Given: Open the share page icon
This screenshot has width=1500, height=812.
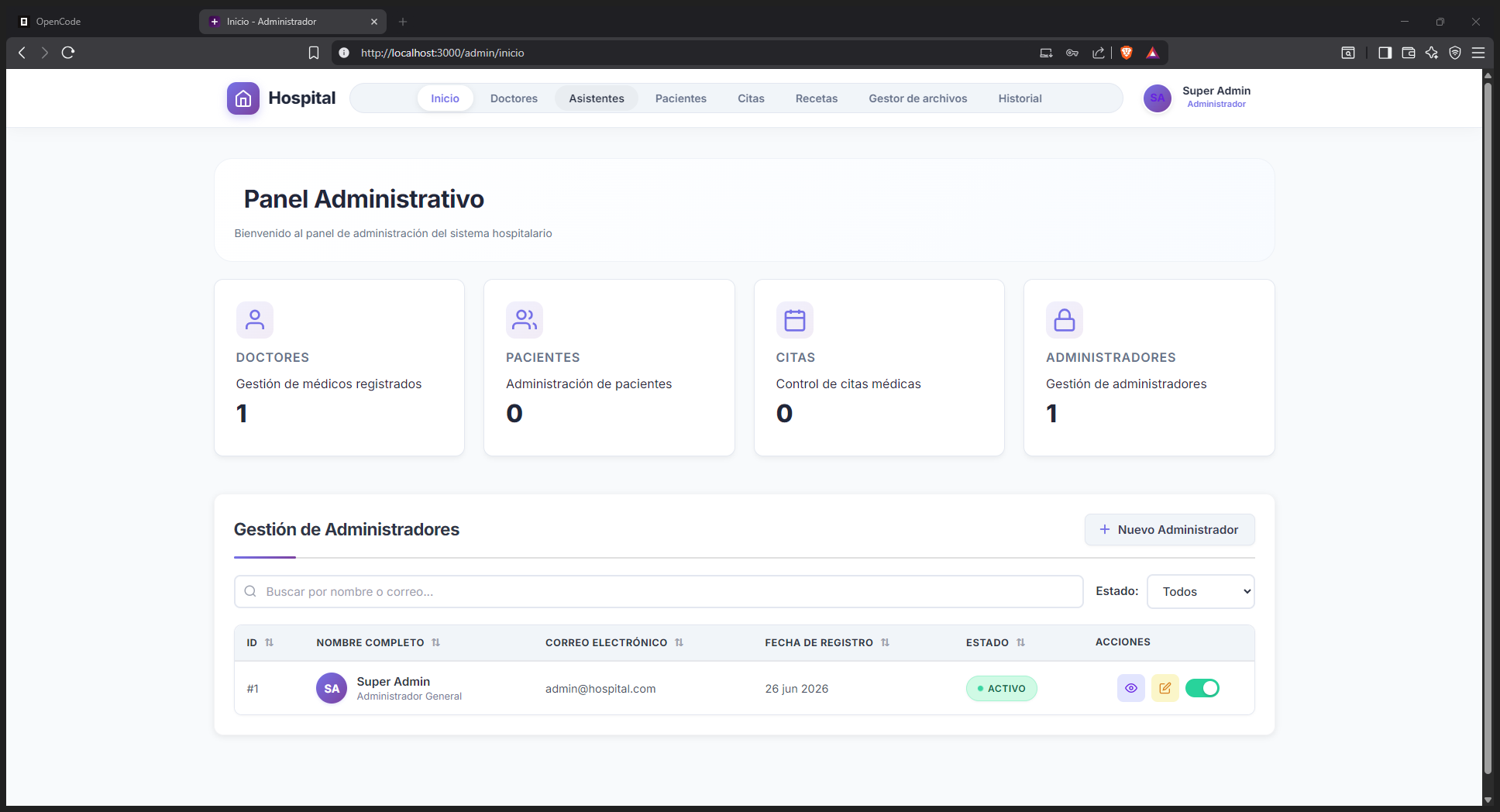Looking at the screenshot, I should (x=1099, y=53).
